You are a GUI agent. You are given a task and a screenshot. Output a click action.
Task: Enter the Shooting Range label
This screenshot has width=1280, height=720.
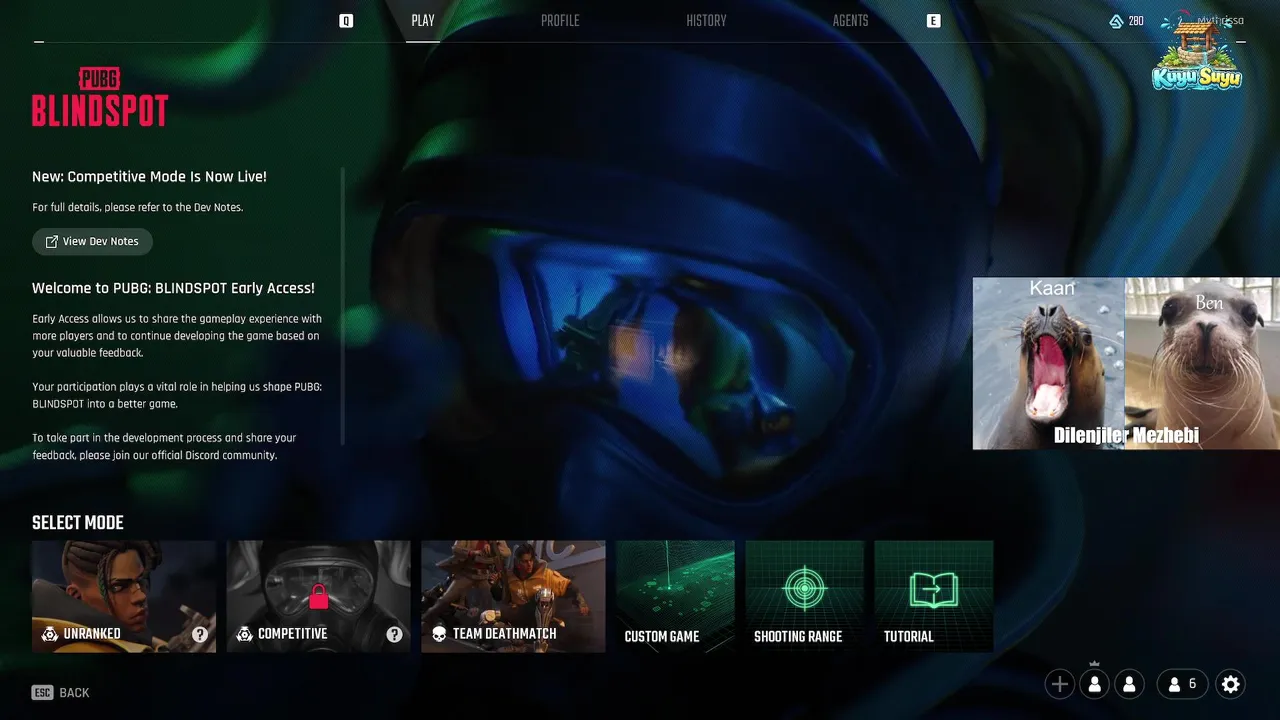pos(798,637)
